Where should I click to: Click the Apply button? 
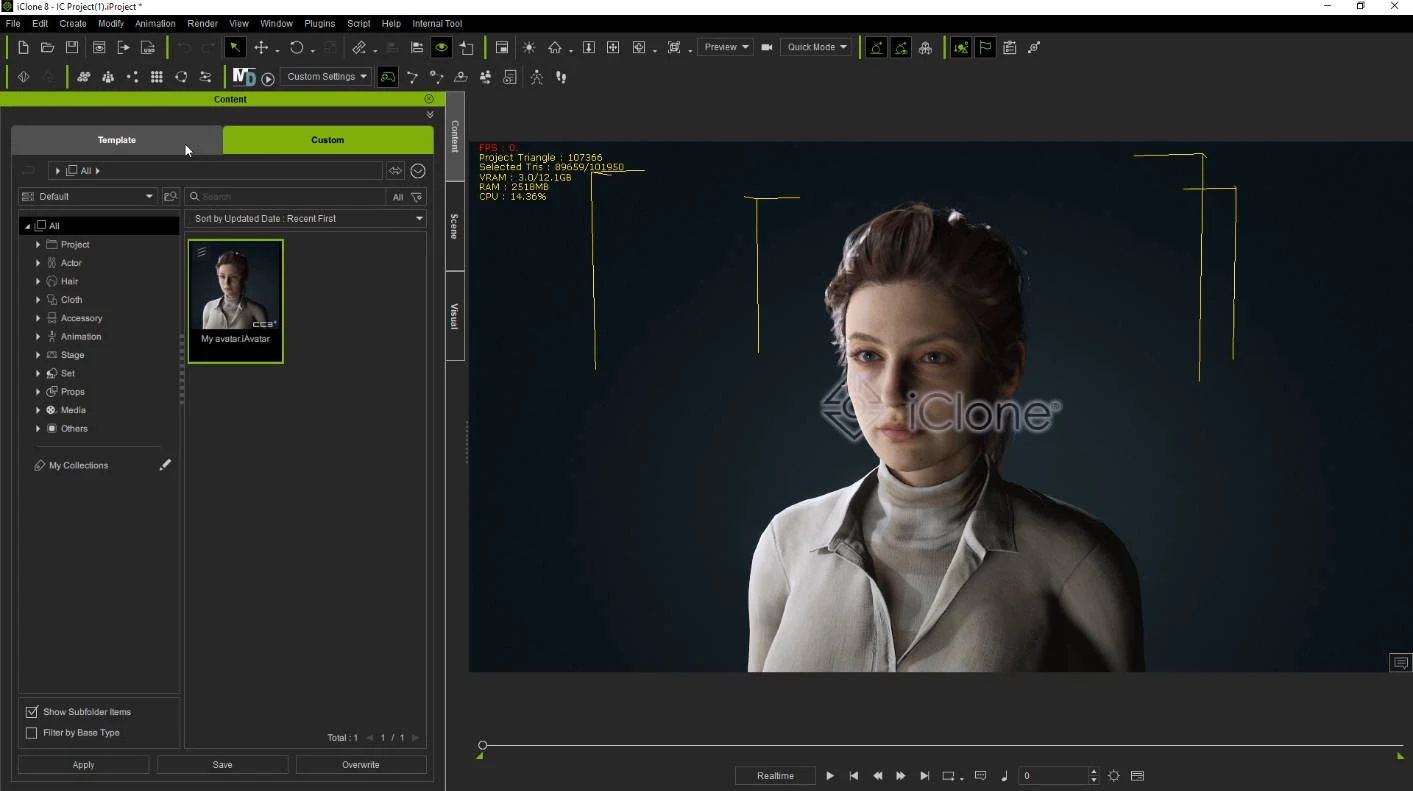click(x=83, y=765)
